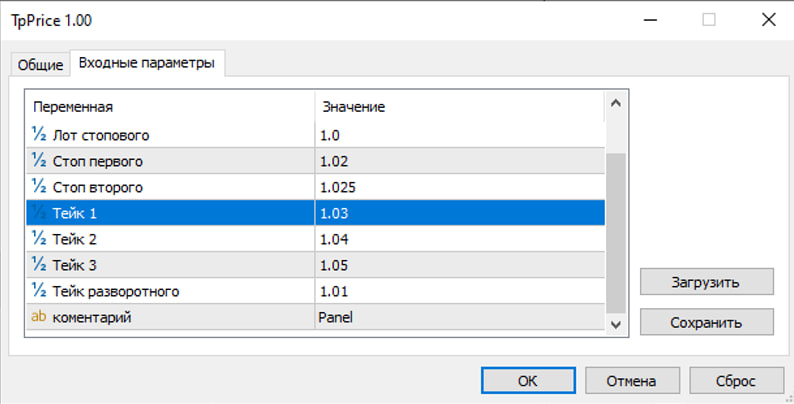Switch to the Общие tab

click(x=40, y=65)
